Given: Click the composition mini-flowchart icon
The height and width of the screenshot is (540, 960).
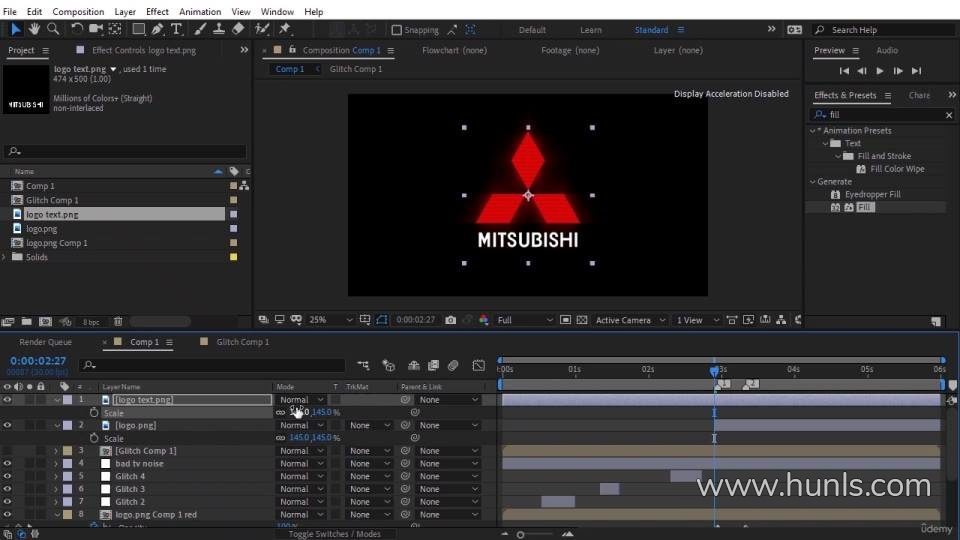Looking at the screenshot, I should pyautogui.click(x=363, y=366).
